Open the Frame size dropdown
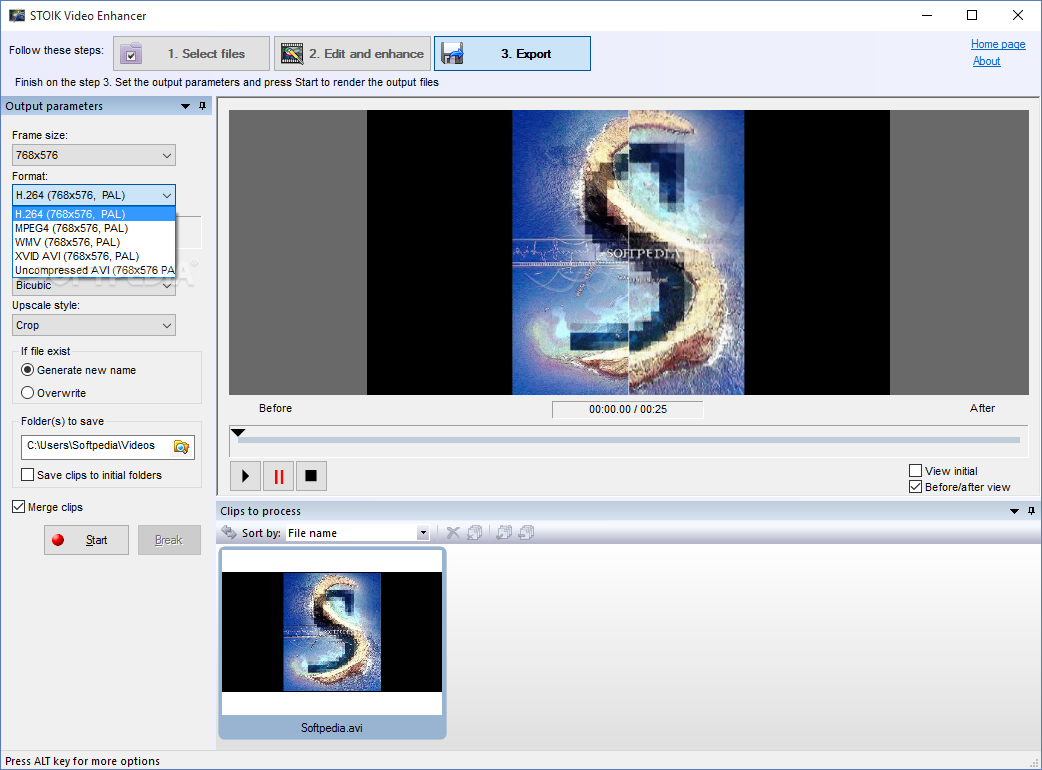The height and width of the screenshot is (770, 1042). click(x=94, y=155)
